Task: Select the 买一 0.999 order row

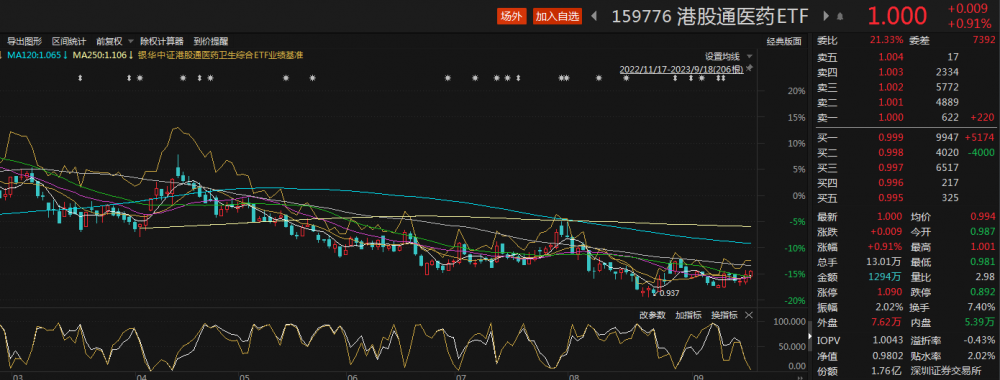Action: [x=906, y=137]
